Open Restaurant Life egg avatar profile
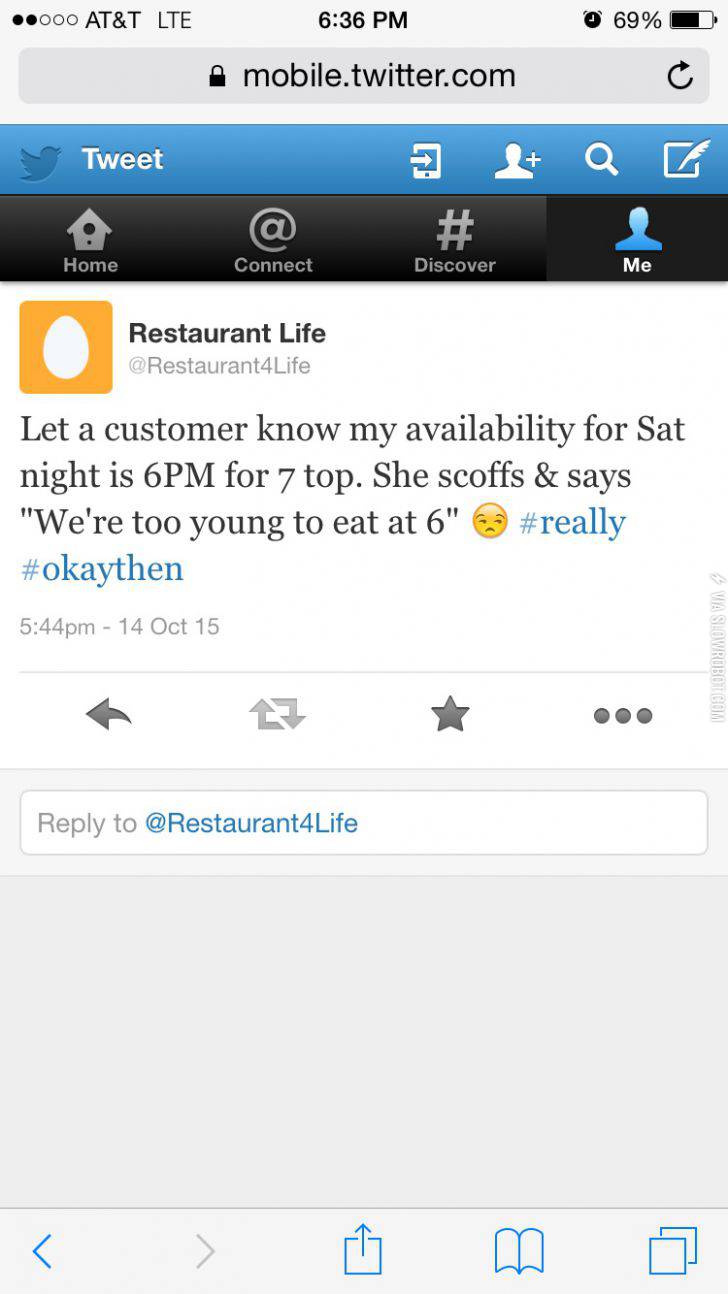Viewport: 728px width, 1294px height. pos(66,347)
